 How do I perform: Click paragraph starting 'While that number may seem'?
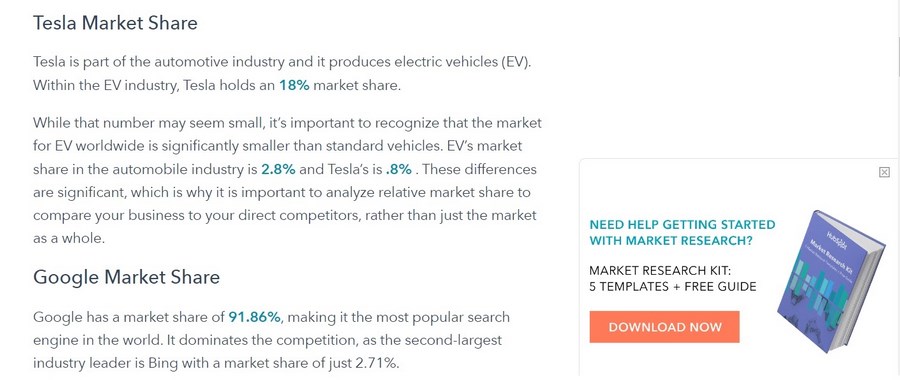coord(287,181)
